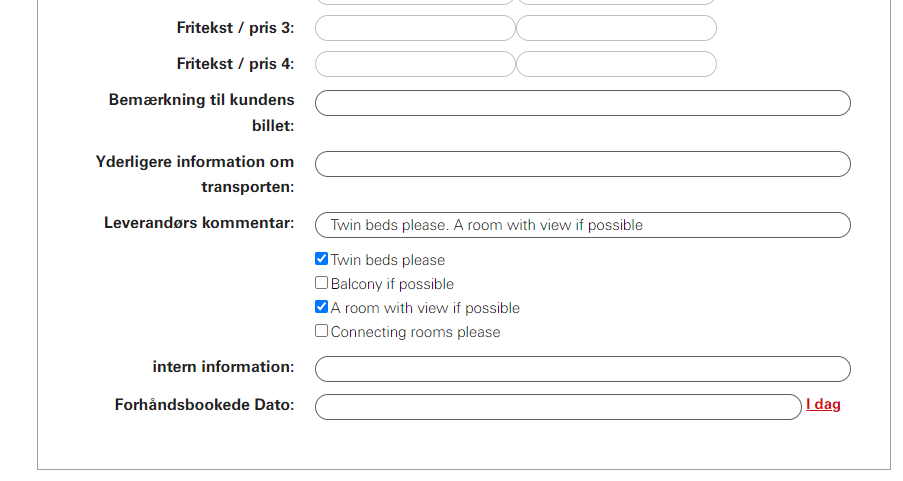The height and width of the screenshot is (481, 903).
Task: Click the I dag link
Action: [x=823, y=405]
